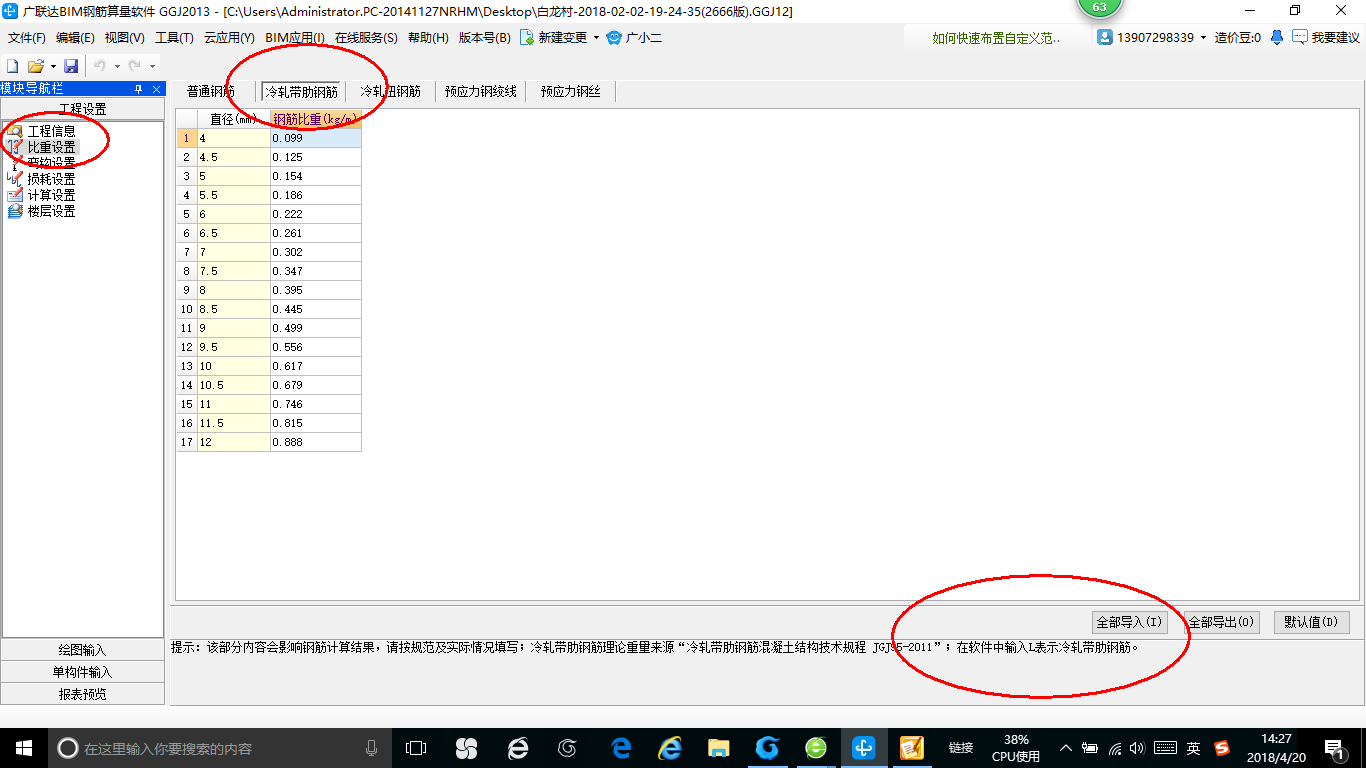
Task: Click the Save disk toolbar icon
Action: (71, 65)
